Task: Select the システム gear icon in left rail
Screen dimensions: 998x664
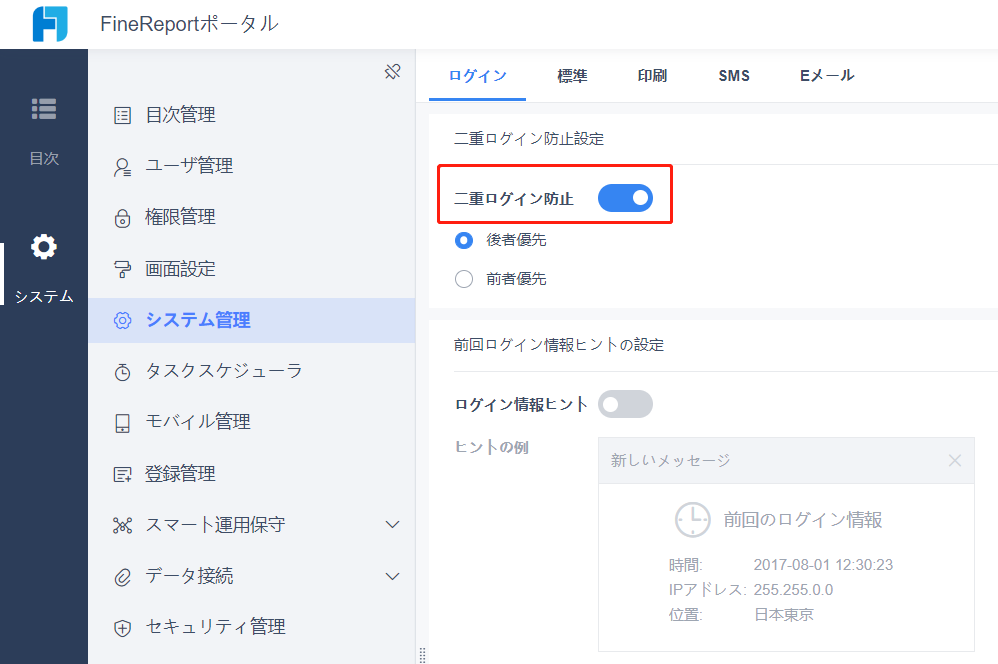Action: pos(44,246)
